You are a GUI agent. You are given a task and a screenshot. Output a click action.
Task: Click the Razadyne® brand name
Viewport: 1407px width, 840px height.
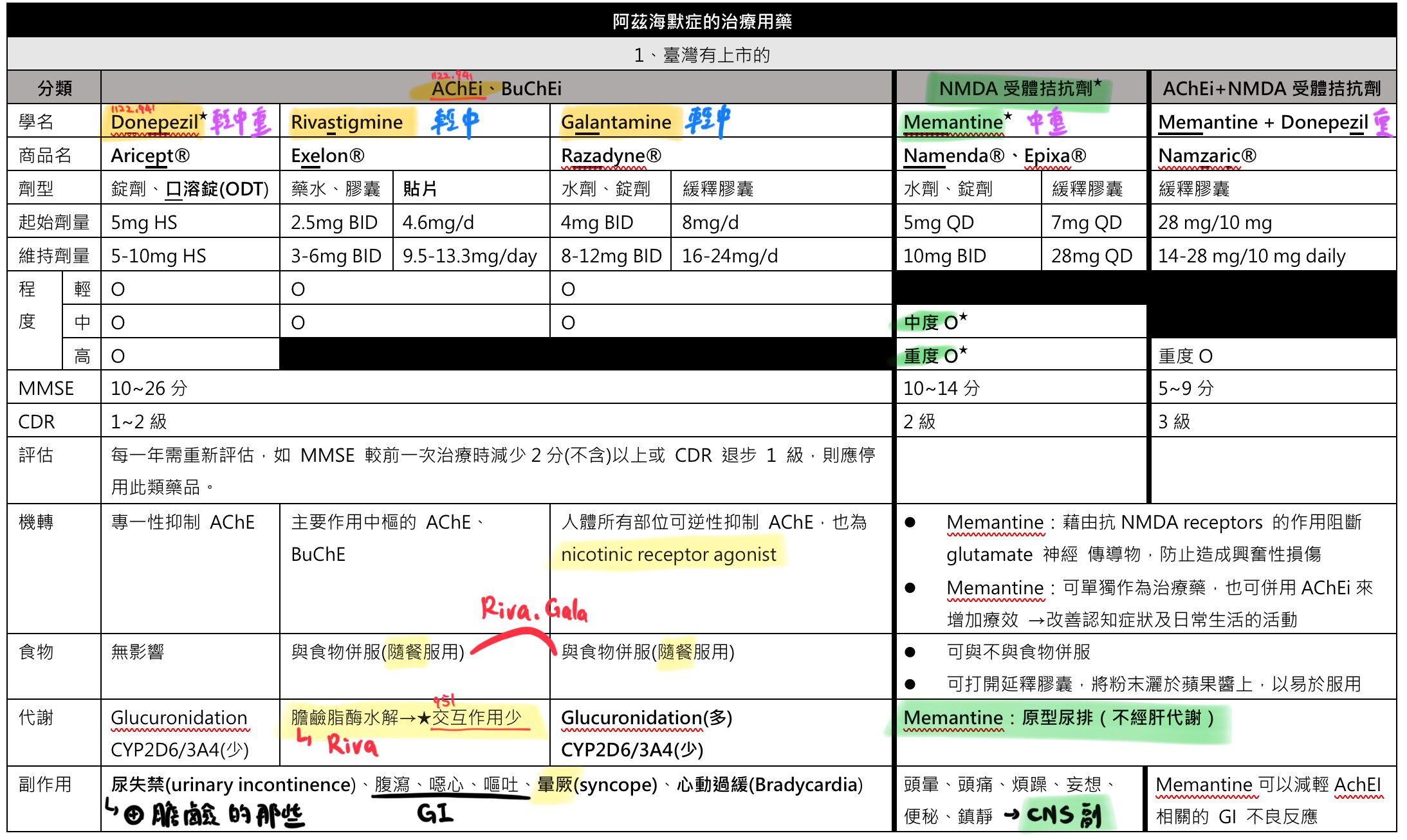pyautogui.click(x=611, y=156)
